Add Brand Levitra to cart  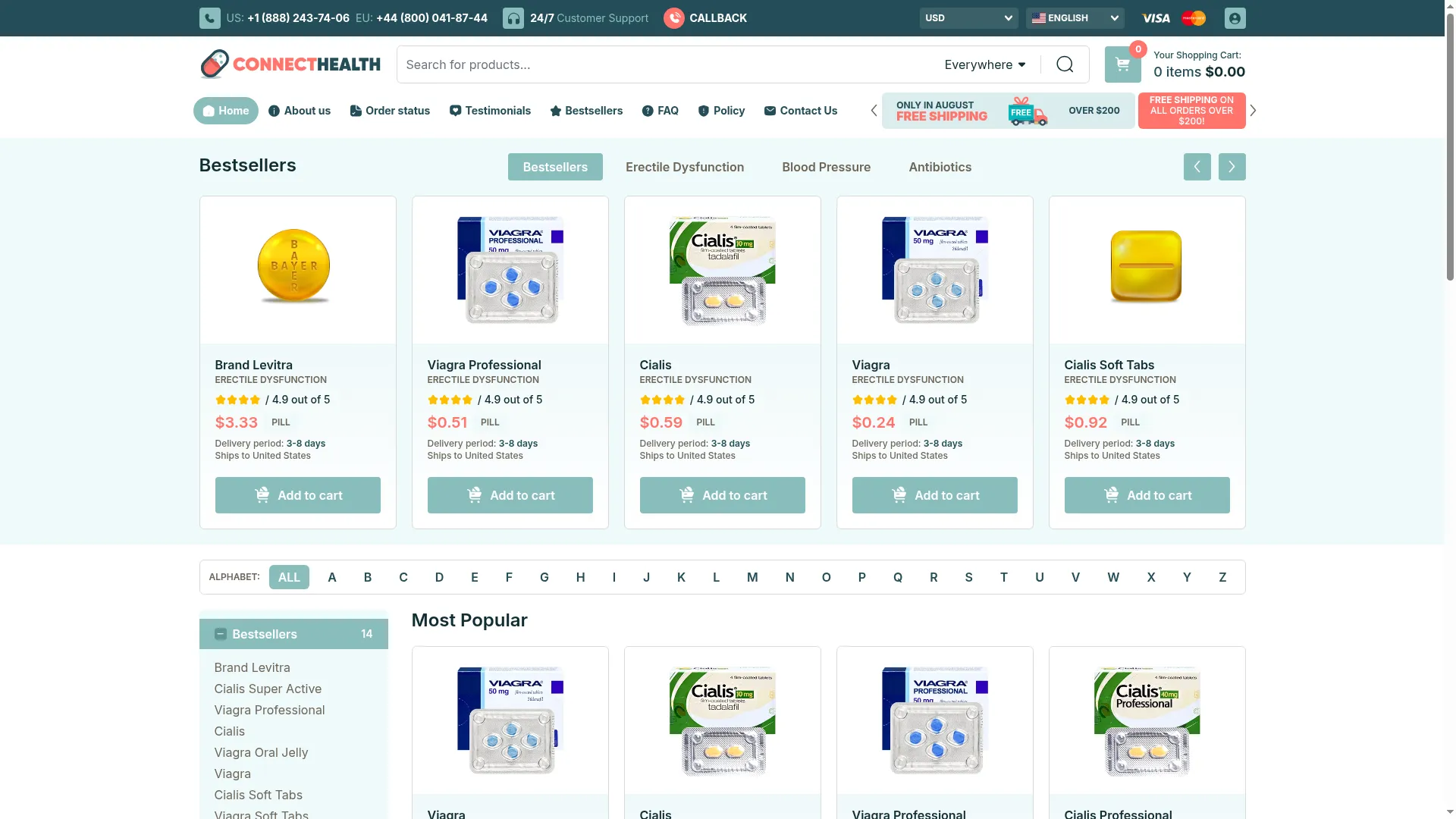click(x=298, y=495)
